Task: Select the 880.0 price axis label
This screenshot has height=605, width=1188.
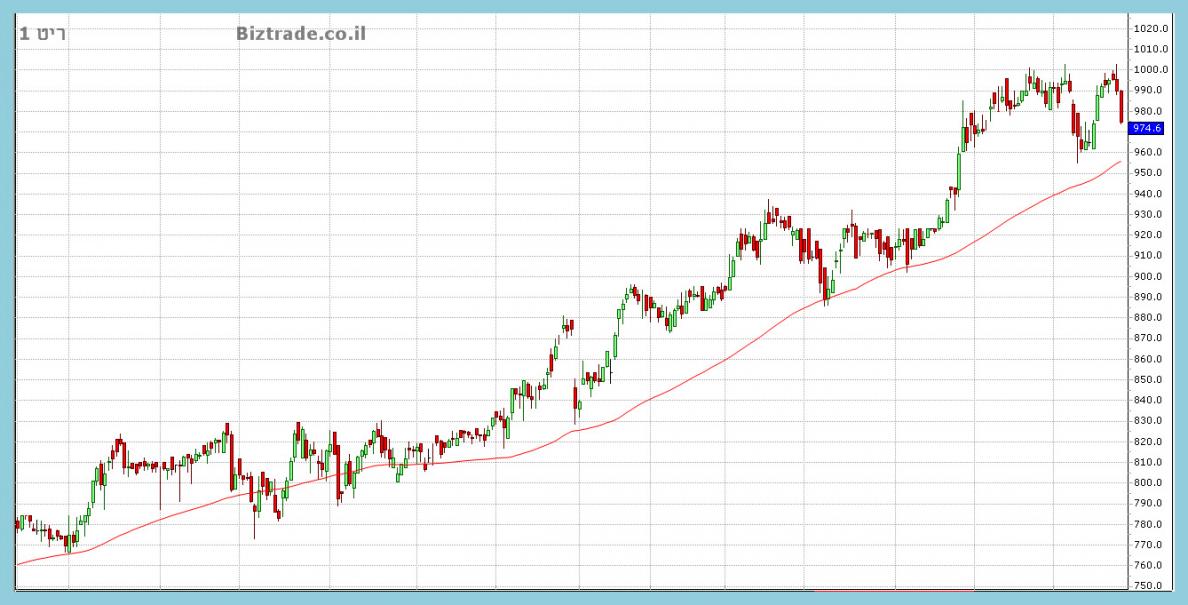Action: click(1150, 317)
